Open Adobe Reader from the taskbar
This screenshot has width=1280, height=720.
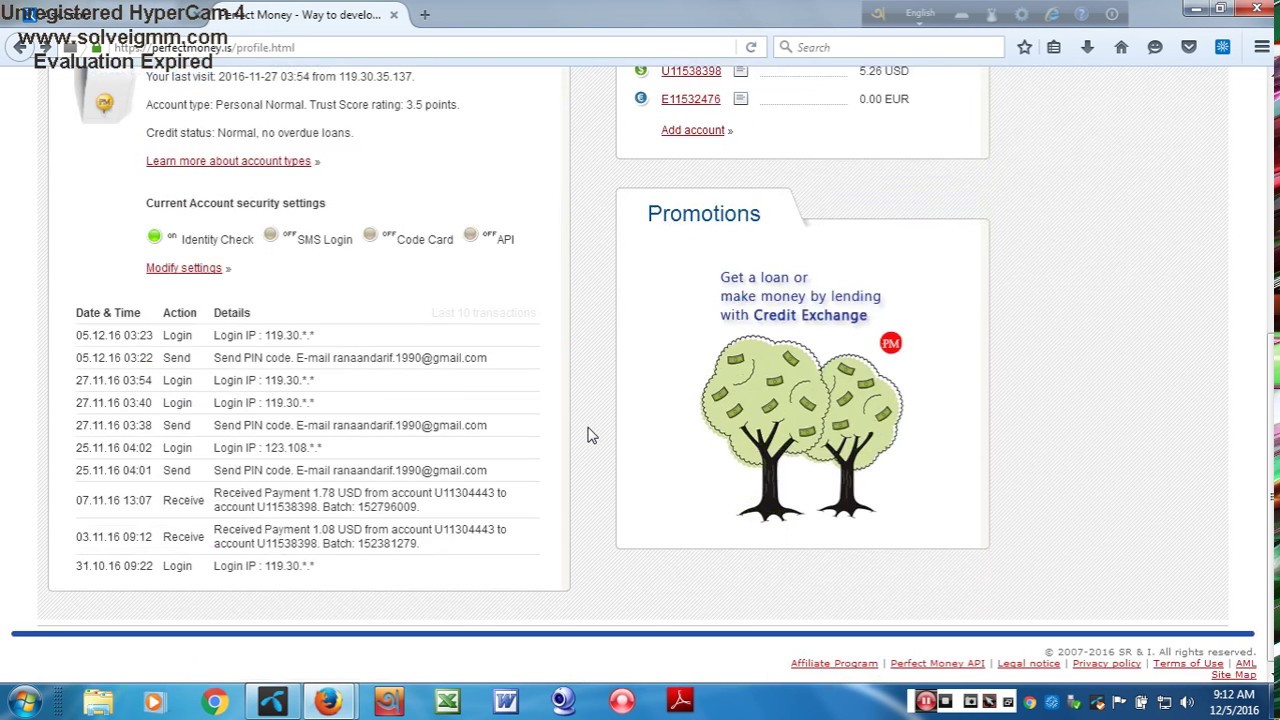680,701
